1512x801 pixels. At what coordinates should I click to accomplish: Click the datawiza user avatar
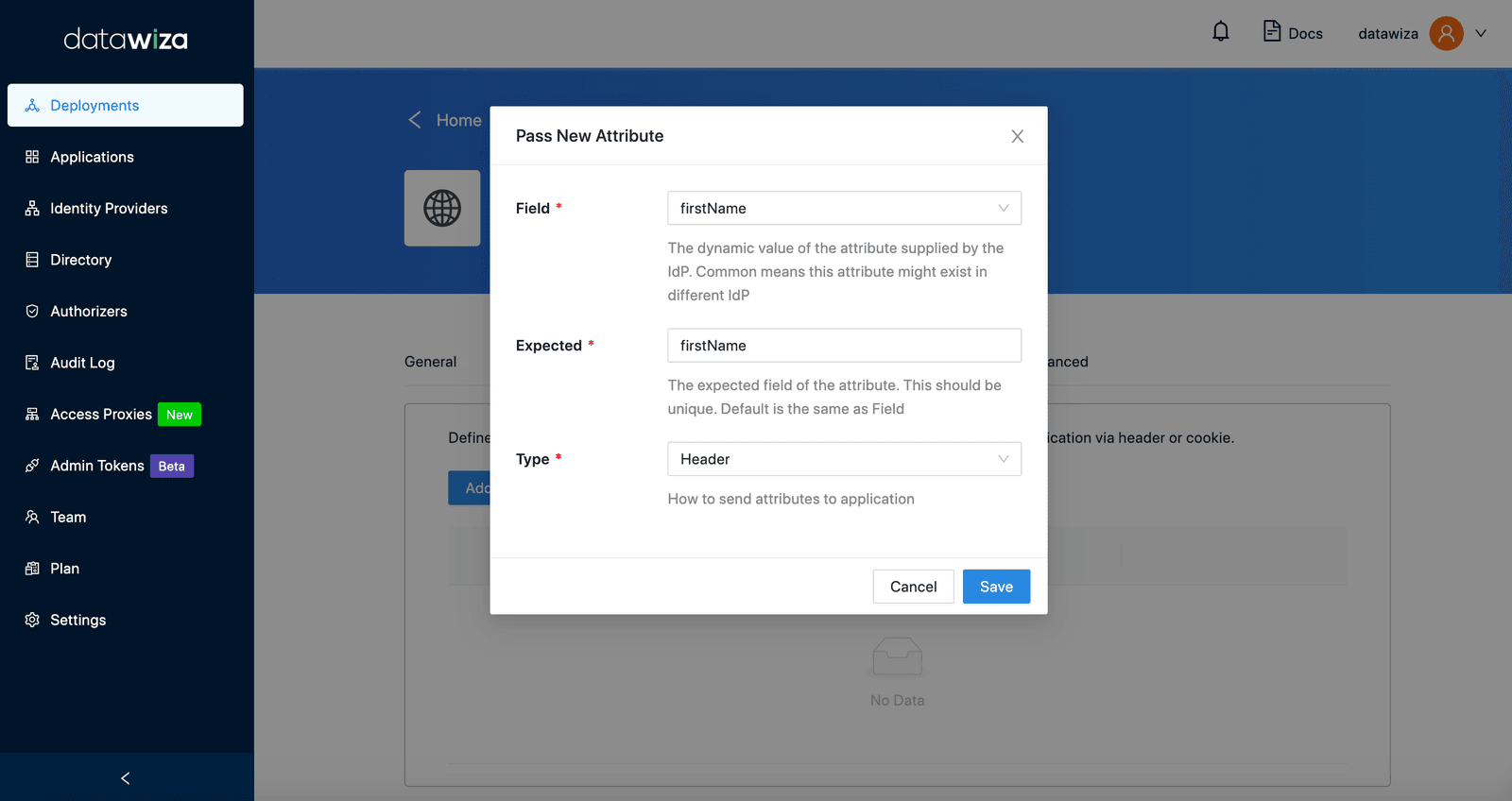(1446, 33)
